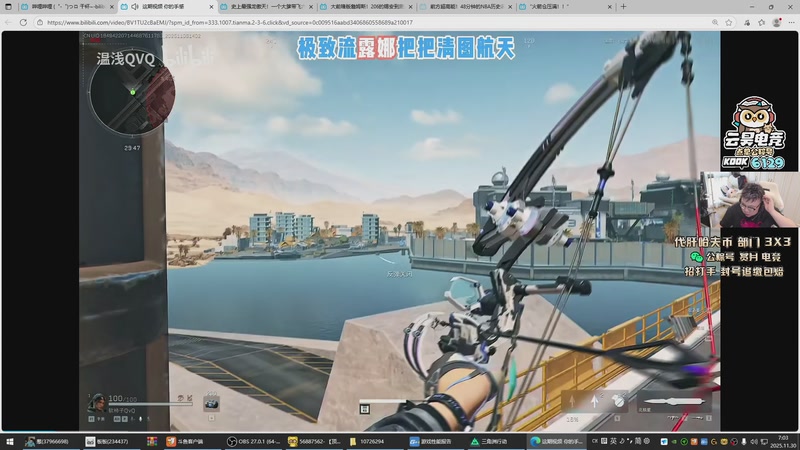Screen dimensions: 800x450
Task: Close the NBA history tab
Action: click(x=510, y=7)
